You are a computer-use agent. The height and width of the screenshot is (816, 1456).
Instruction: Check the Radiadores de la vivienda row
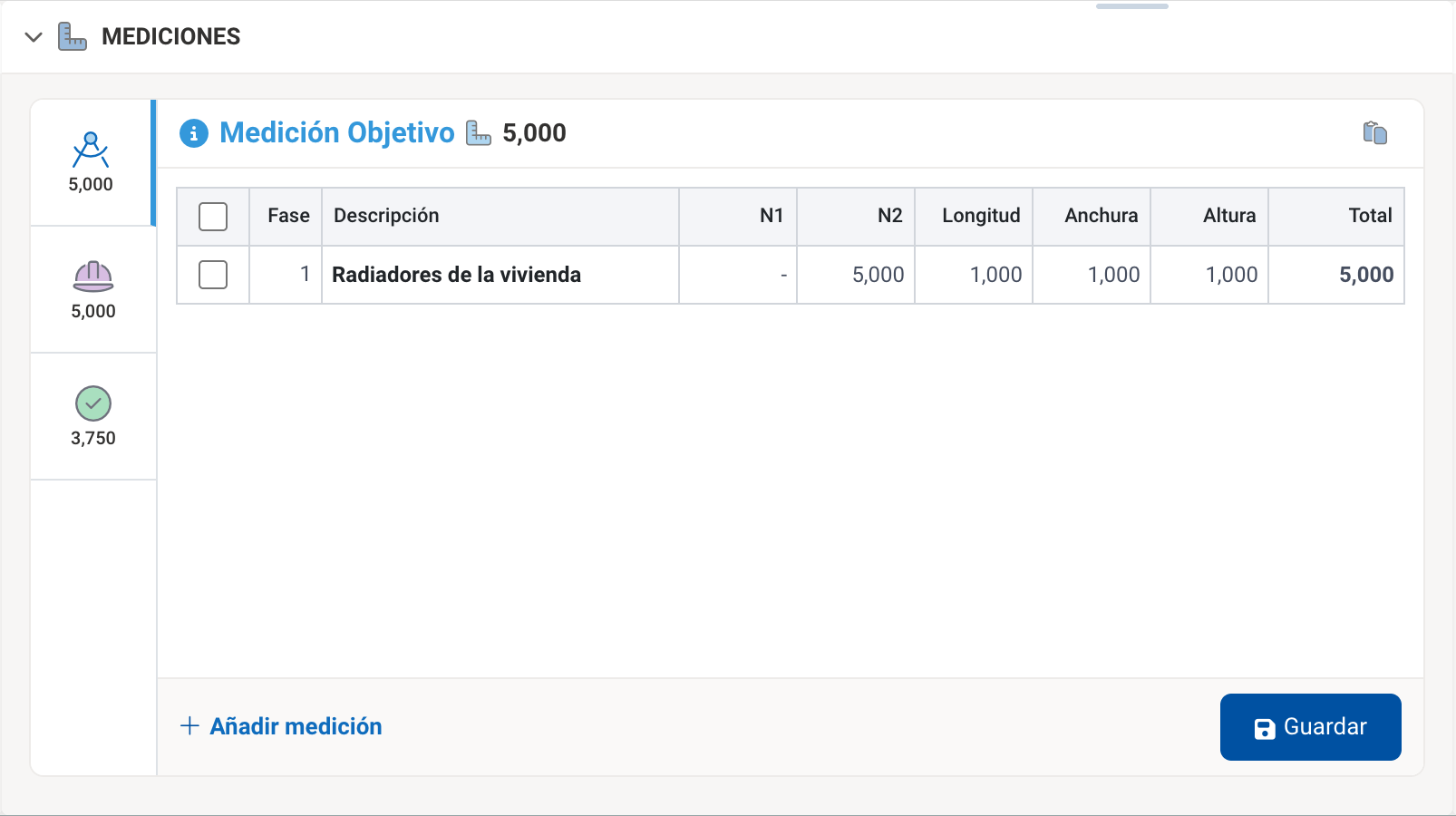pyautogui.click(x=213, y=275)
